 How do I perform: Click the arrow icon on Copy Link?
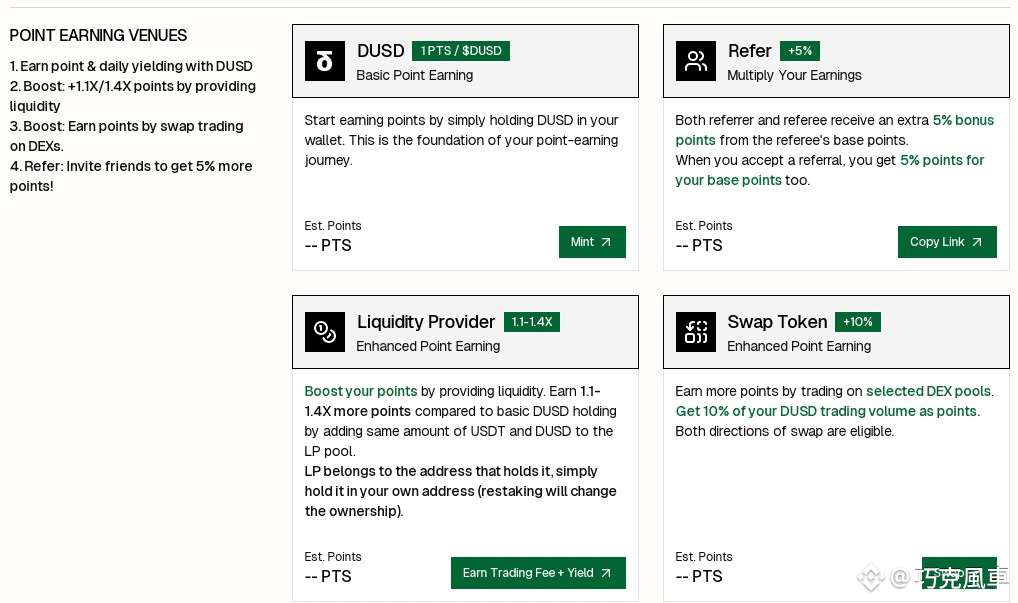pos(977,242)
